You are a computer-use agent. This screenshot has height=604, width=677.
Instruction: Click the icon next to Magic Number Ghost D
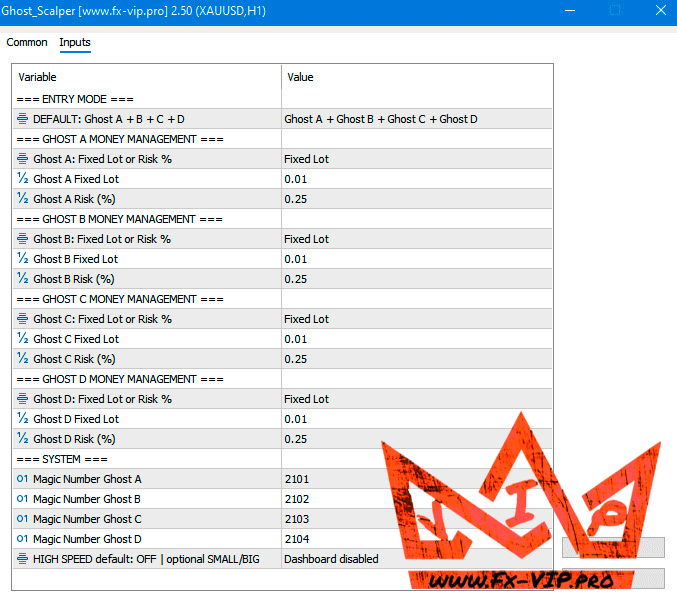tap(22, 539)
